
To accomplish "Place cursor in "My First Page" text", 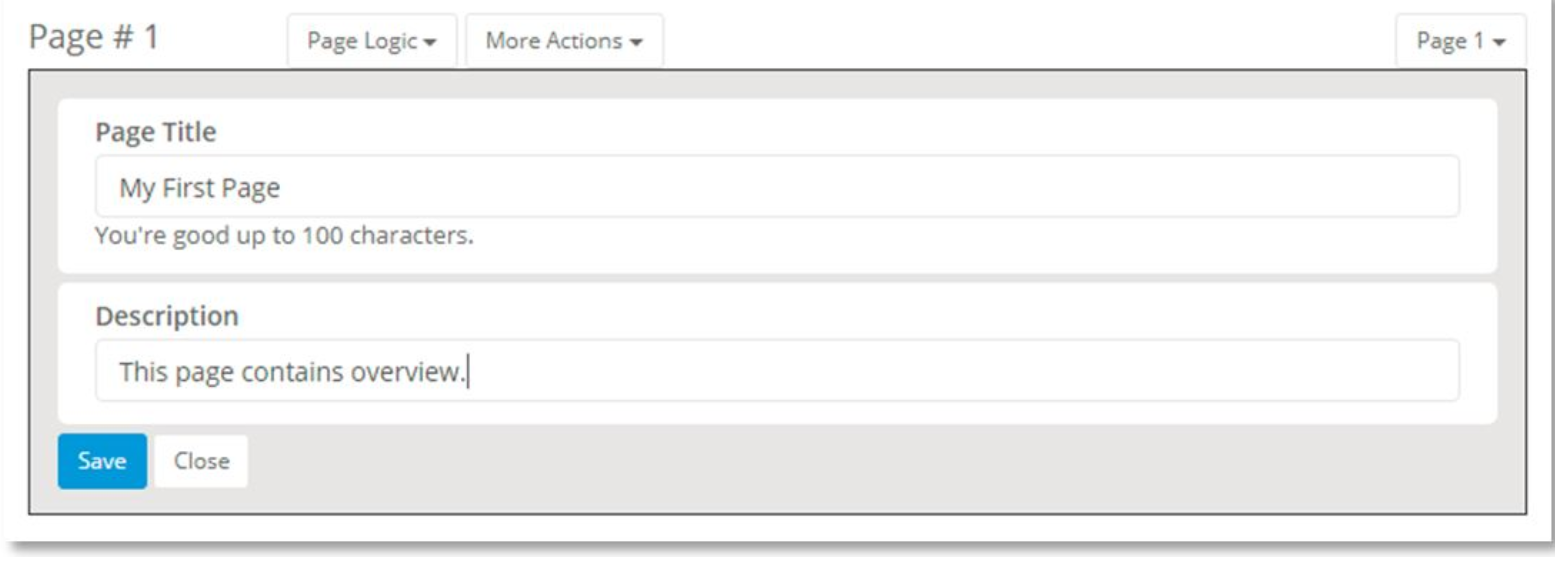I will click(199, 188).
